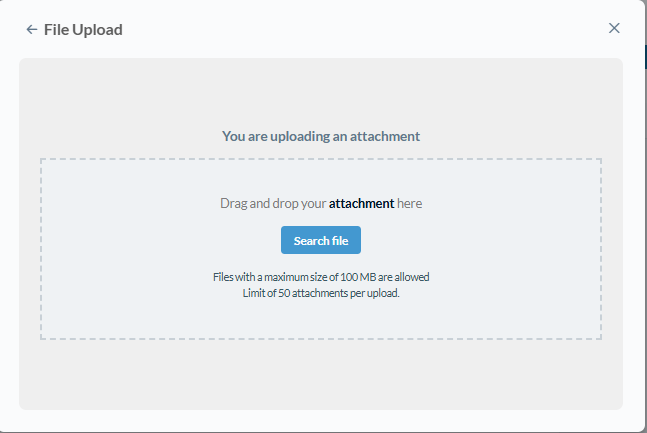Click the 'You are uploading an attachment' heading

coord(321,136)
